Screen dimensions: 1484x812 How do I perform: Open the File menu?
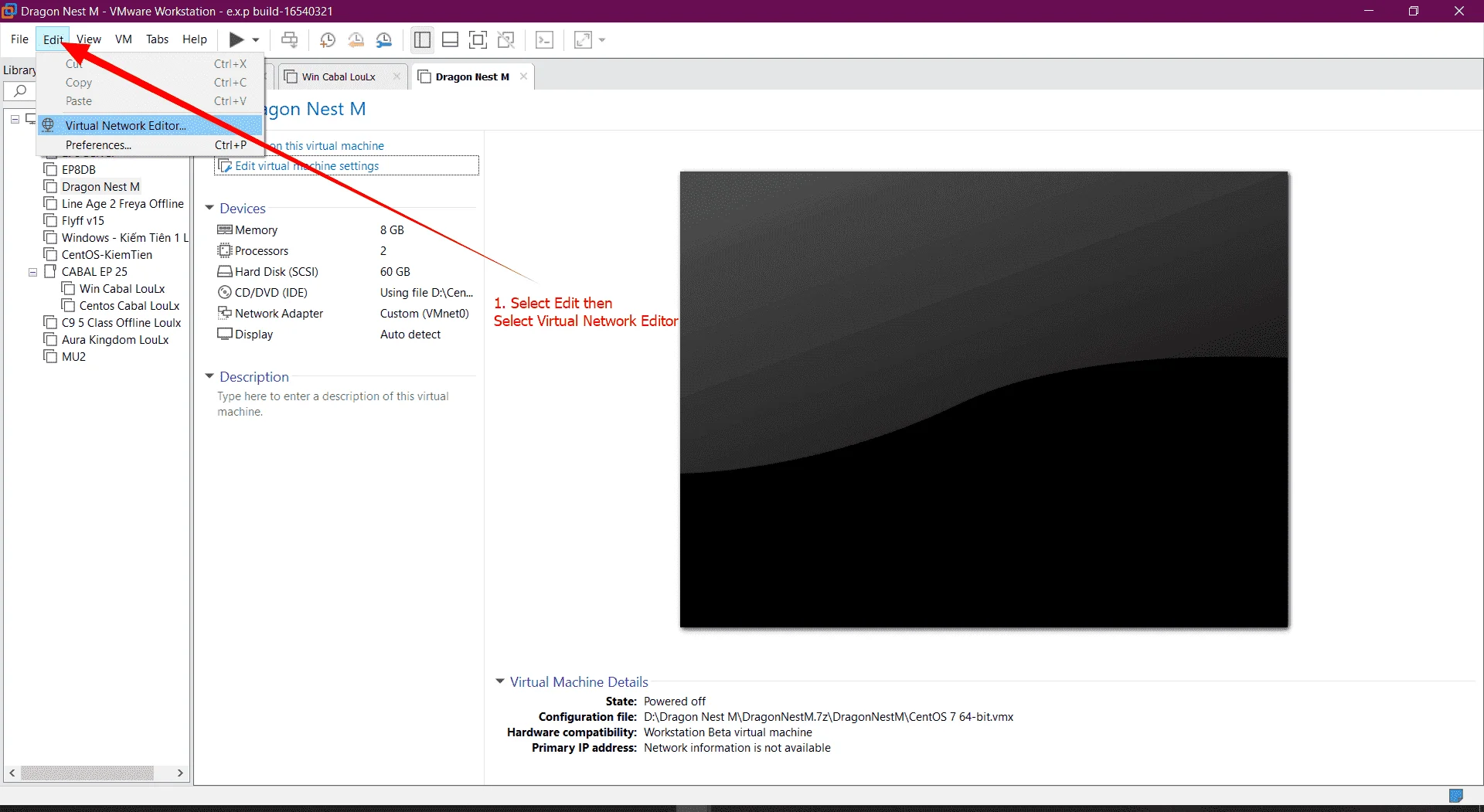click(19, 39)
